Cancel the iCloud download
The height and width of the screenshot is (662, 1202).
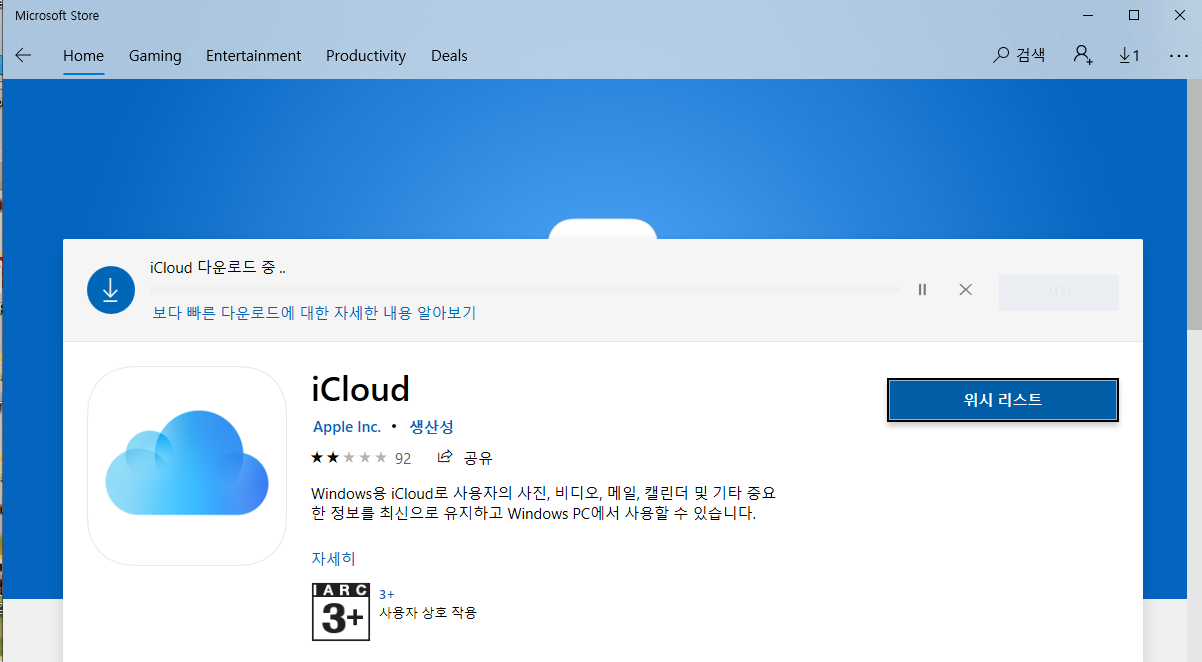pyautogui.click(x=965, y=290)
